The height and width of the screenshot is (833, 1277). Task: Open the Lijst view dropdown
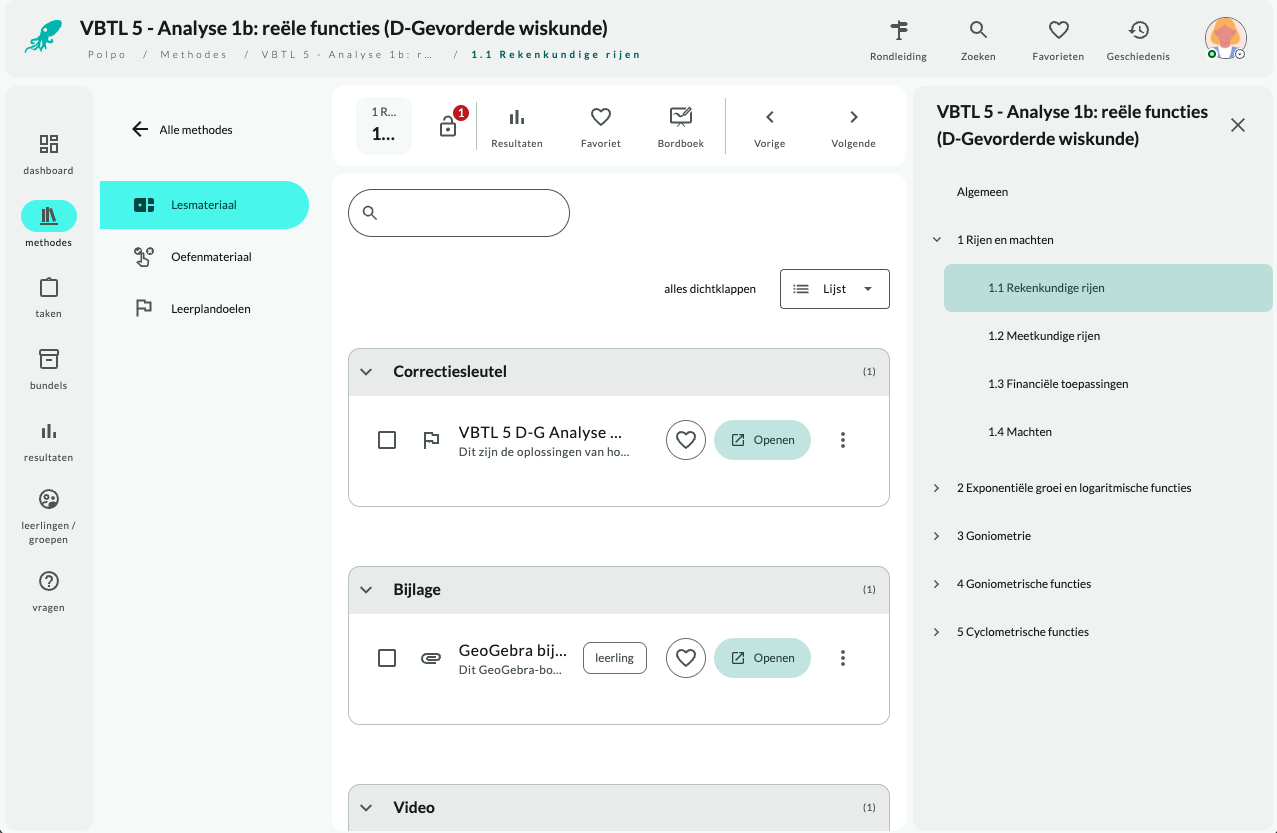point(835,289)
